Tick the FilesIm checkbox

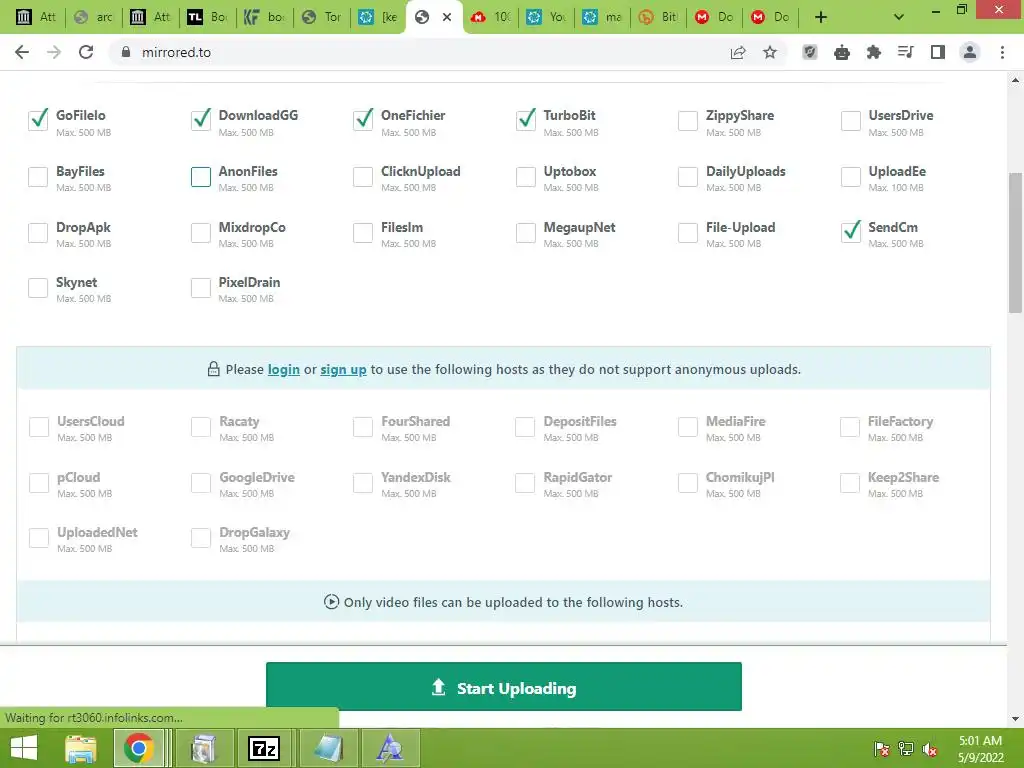(x=363, y=232)
